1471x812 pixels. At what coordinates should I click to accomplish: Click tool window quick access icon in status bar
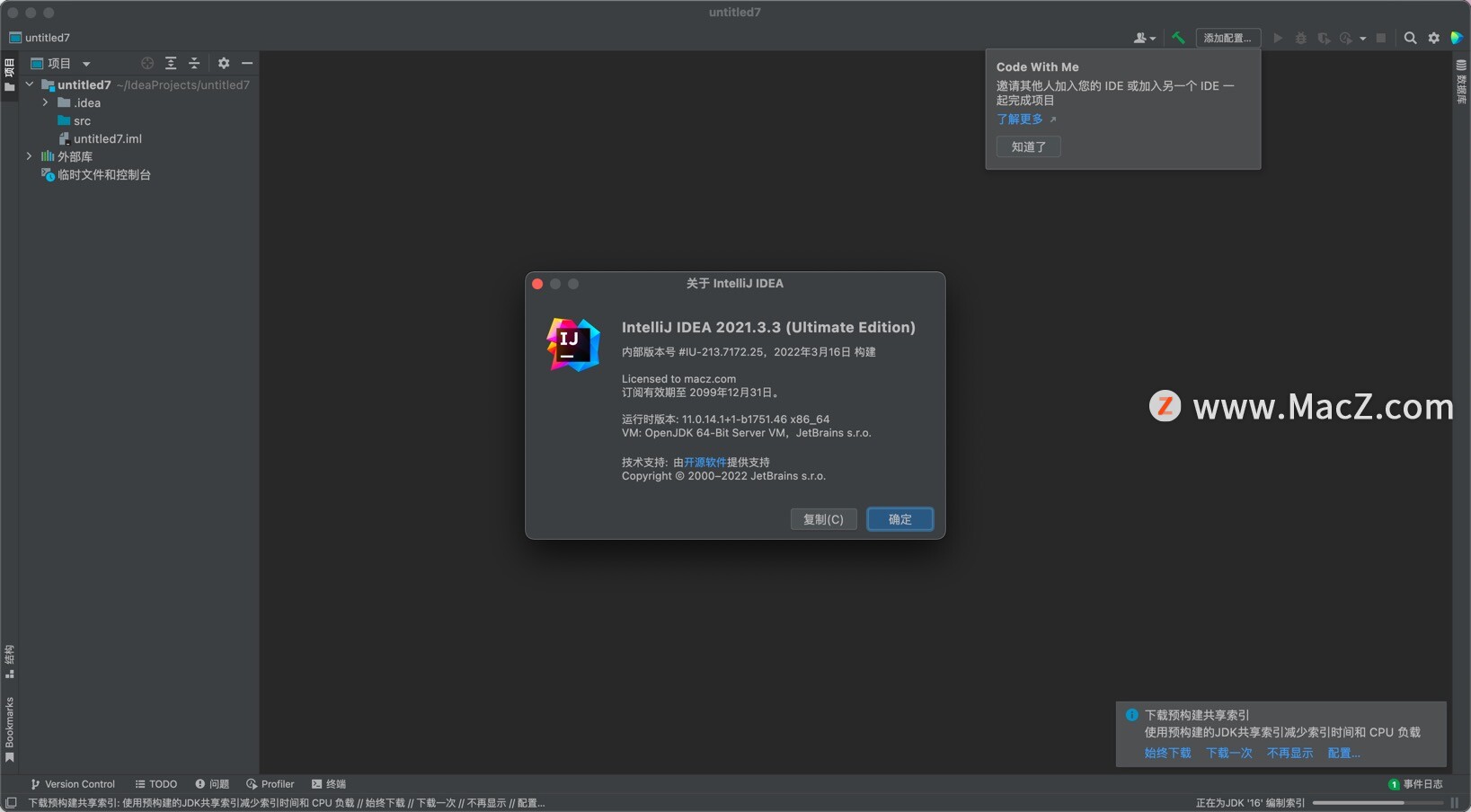click(x=11, y=803)
